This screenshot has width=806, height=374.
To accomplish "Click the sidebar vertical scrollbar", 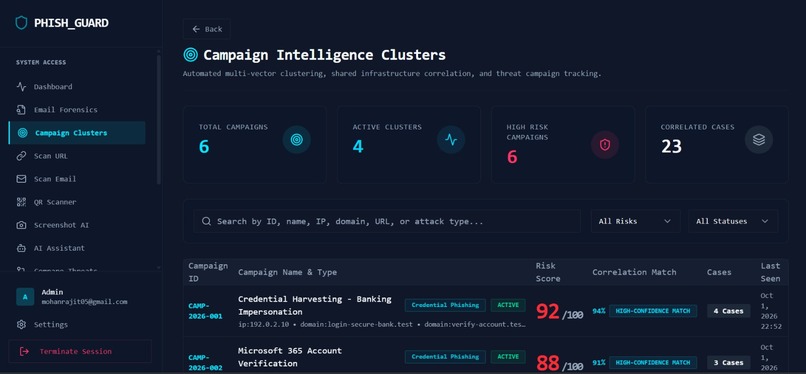I will (158, 119).
